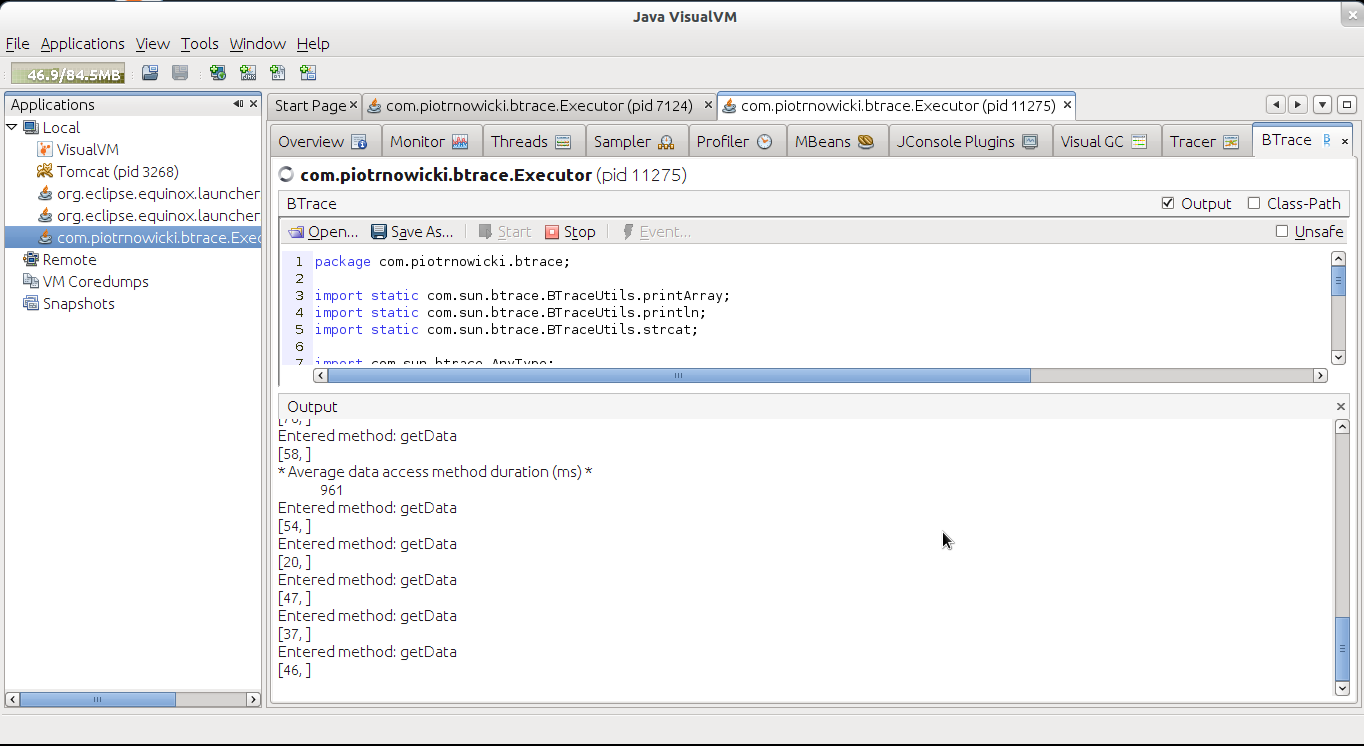Click the Load Snapshot toolbar icon
The height and width of the screenshot is (746, 1364).
[x=150, y=73]
